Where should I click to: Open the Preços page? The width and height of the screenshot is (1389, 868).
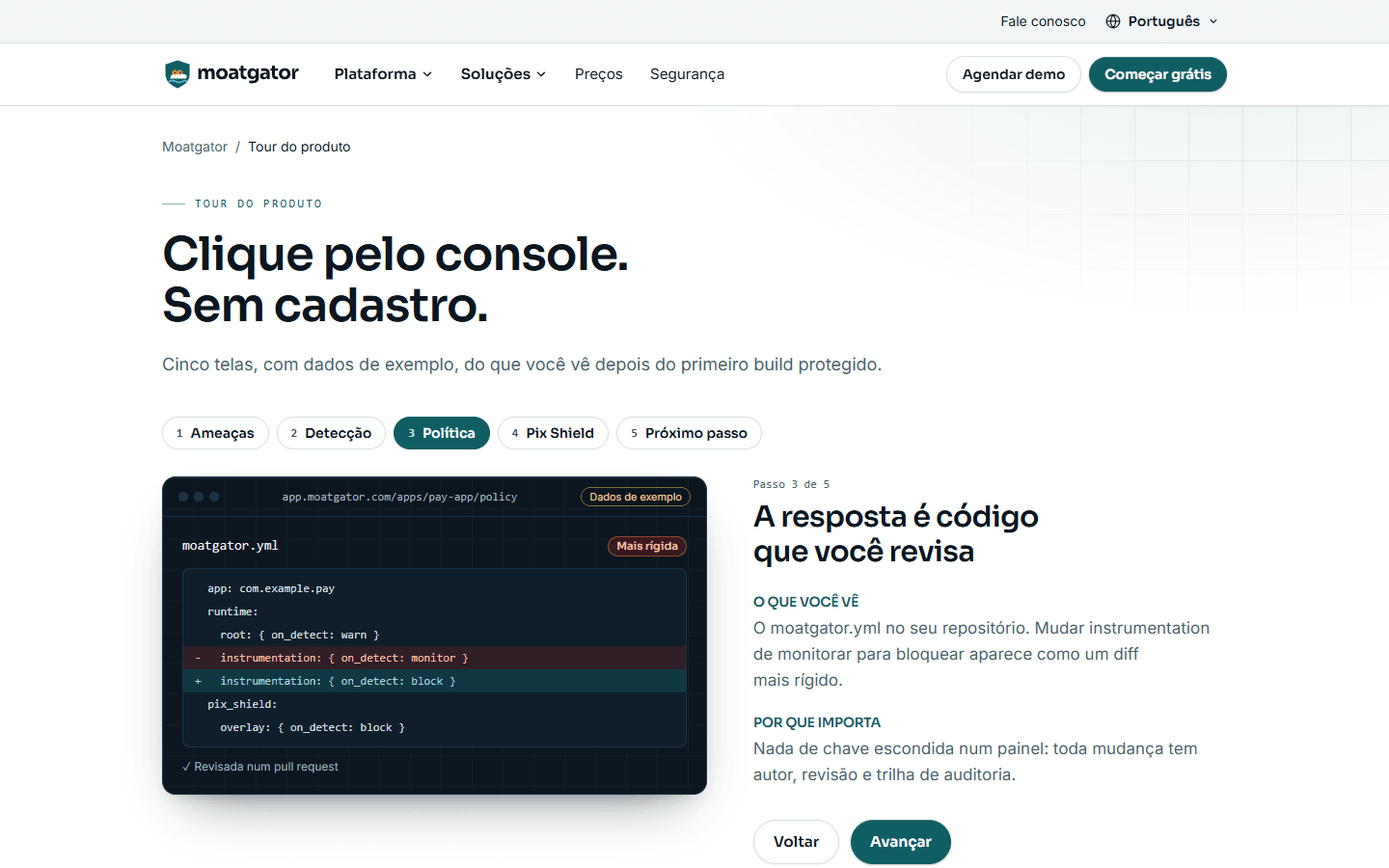599,74
